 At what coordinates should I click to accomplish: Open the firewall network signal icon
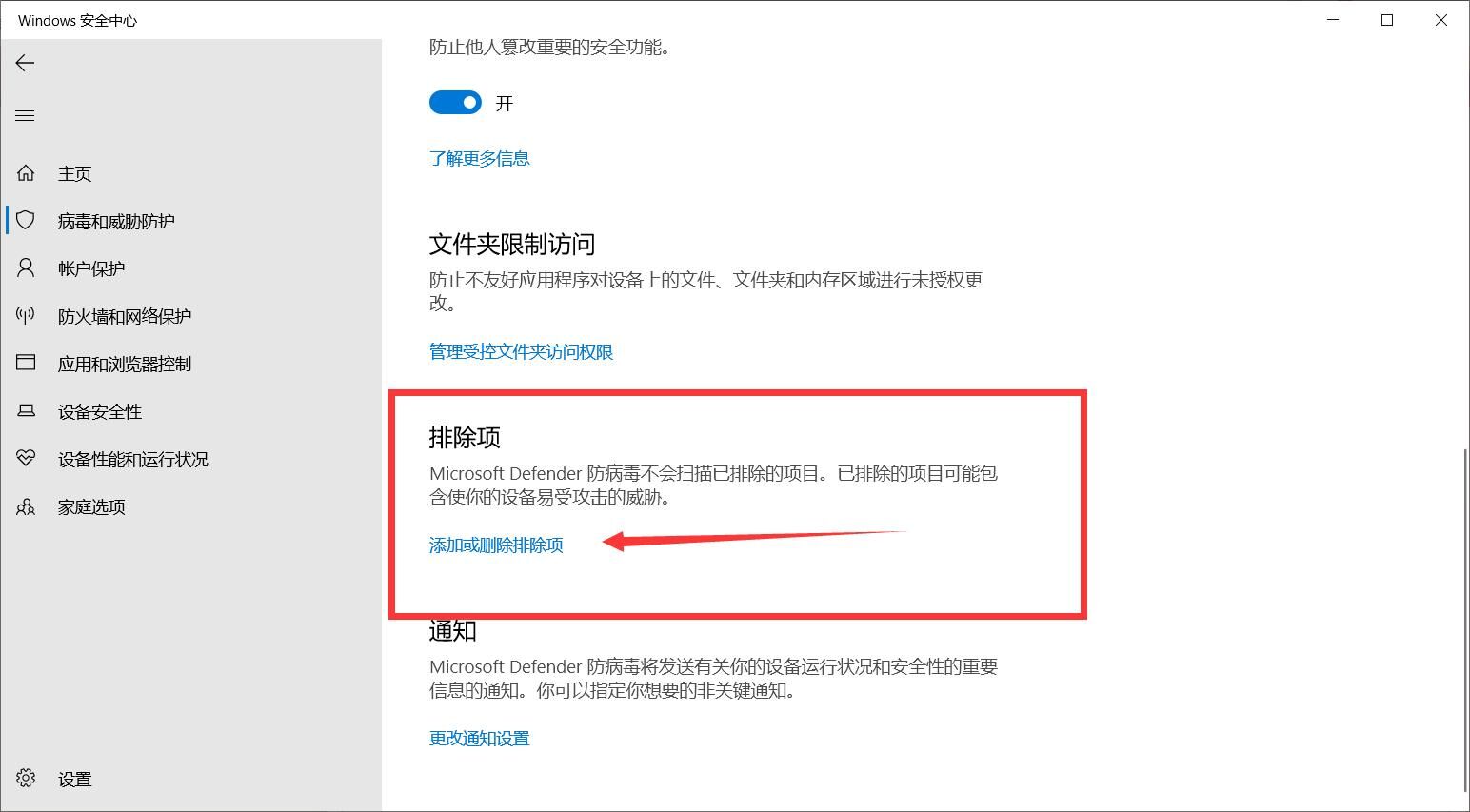pos(26,316)
